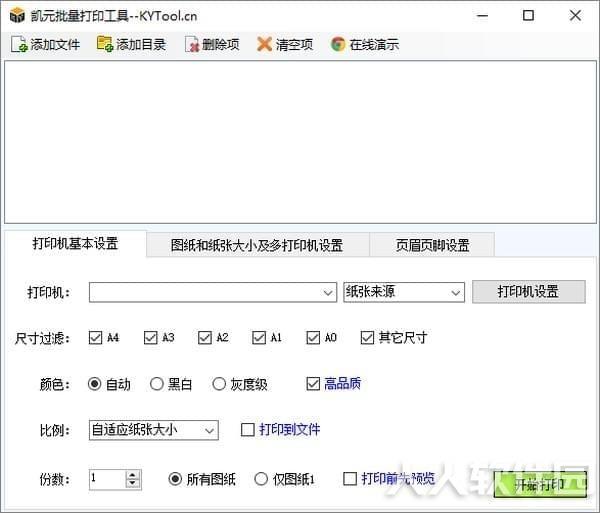This screenshot has height=513, width=600.
Task: Decrease copies with the 份数 down arrow
Action: (x=132, y=484)
